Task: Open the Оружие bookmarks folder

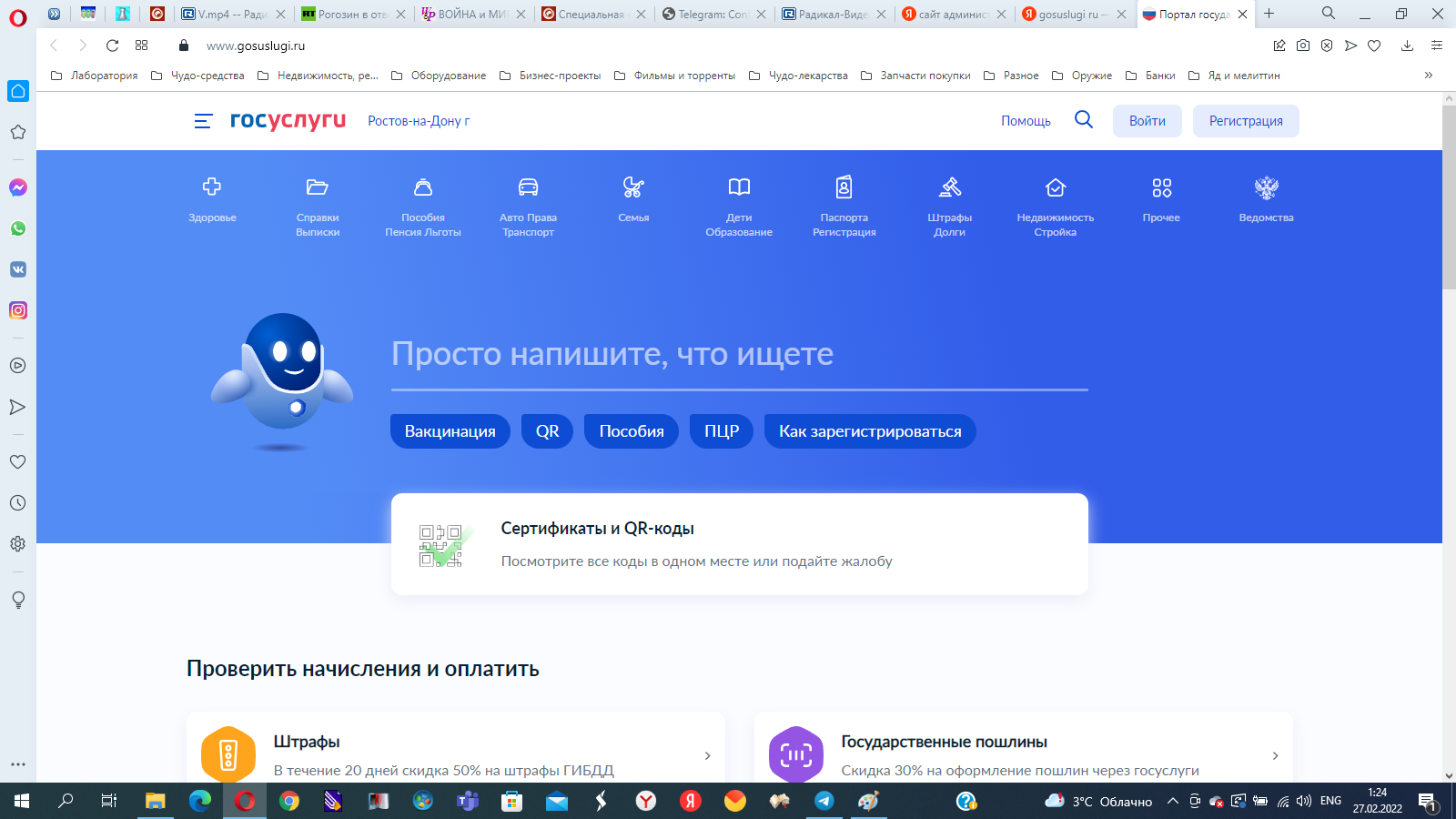Action: tap(1091, 76)
